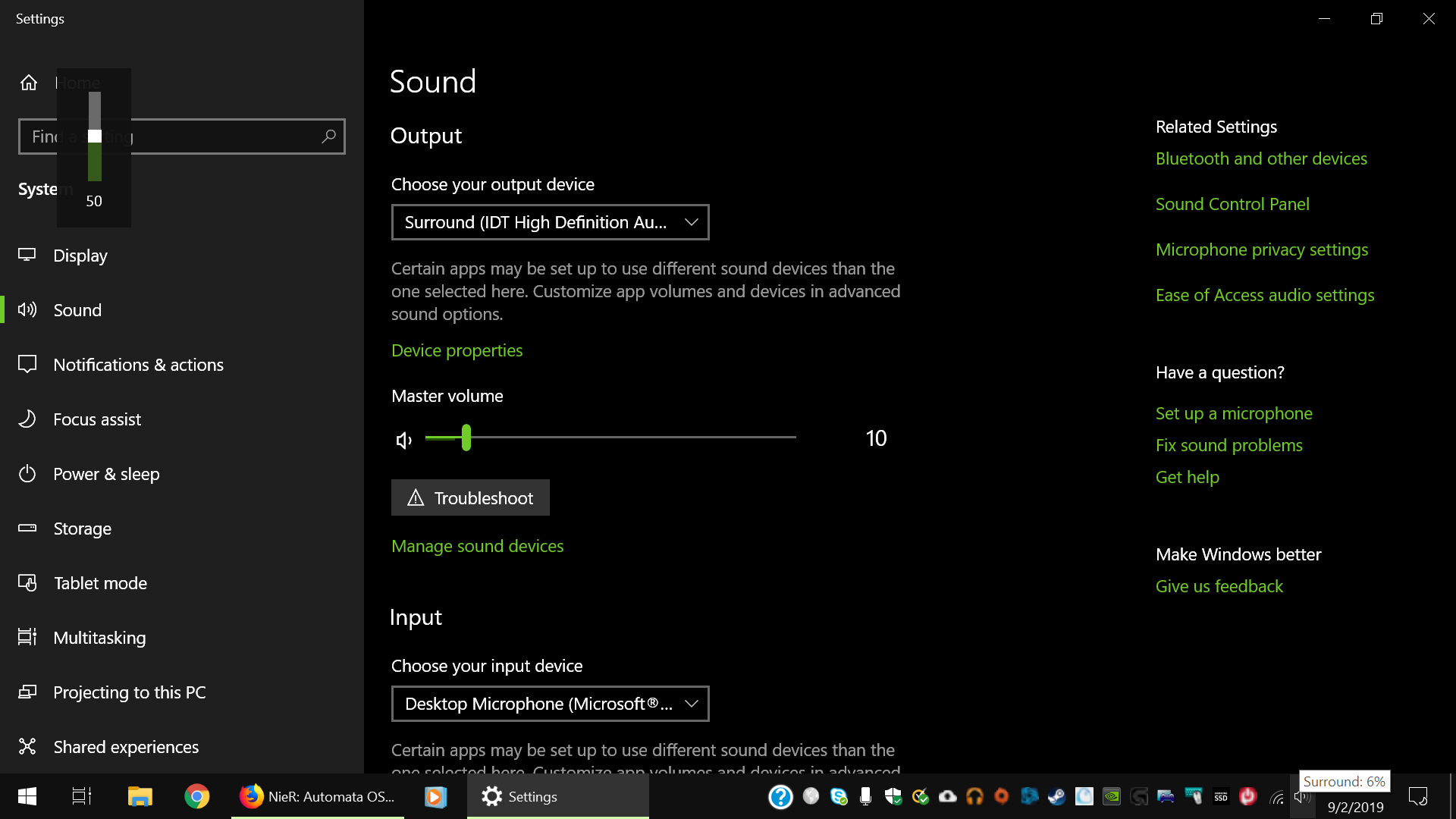The image size is (1456, 819).
Task: Click the search magnifier icon
Action: (328, 136)
